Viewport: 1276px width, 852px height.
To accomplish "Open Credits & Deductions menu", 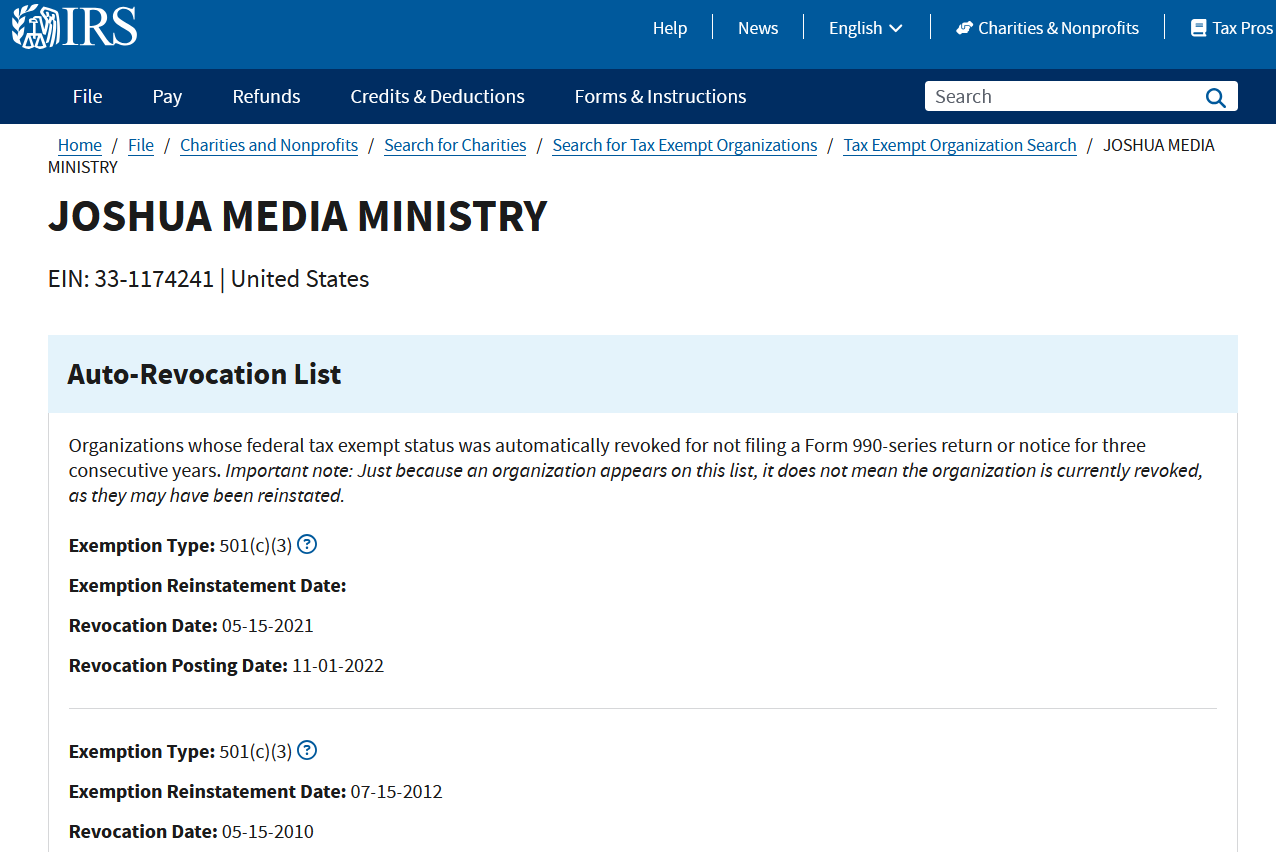I will coord(437,96).
